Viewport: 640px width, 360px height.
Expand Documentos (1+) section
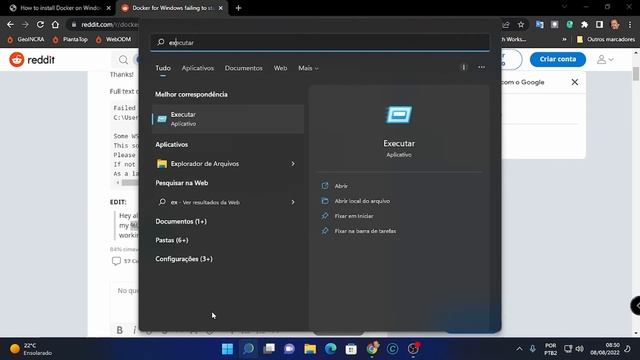[x=181, y=221]
